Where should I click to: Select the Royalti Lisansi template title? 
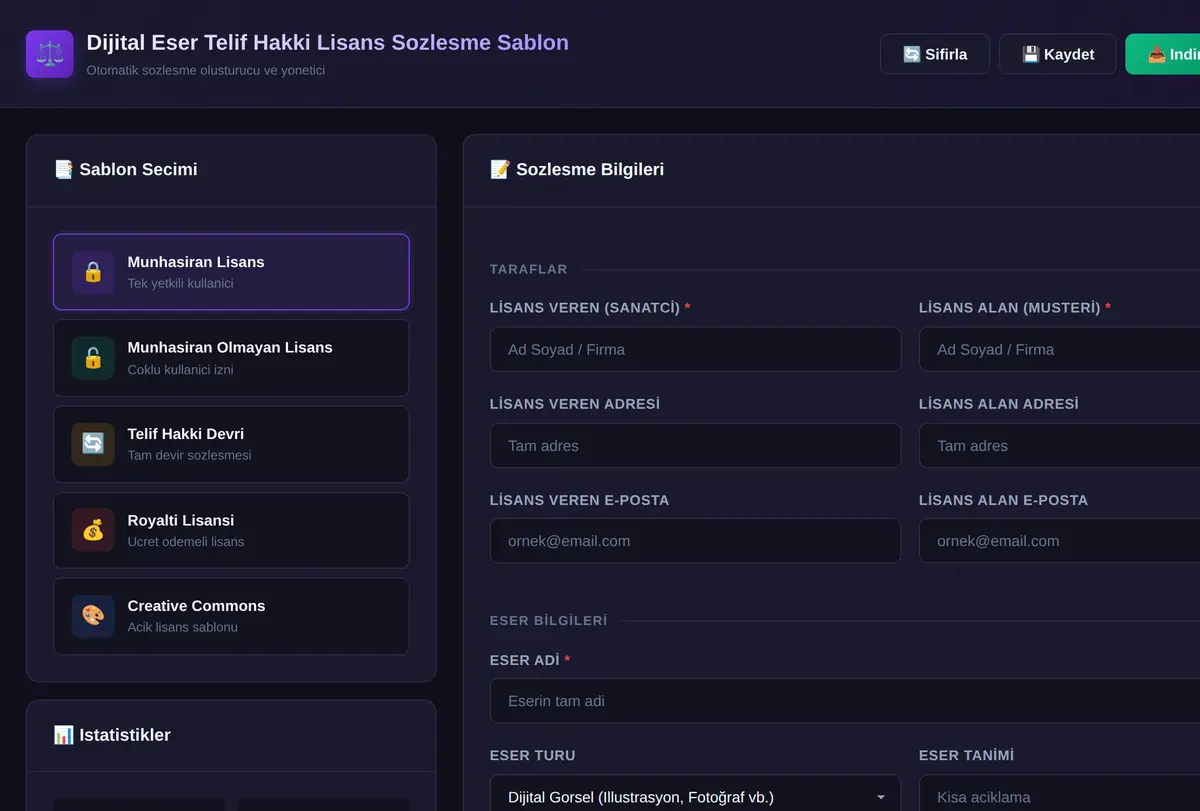(181, 520)
